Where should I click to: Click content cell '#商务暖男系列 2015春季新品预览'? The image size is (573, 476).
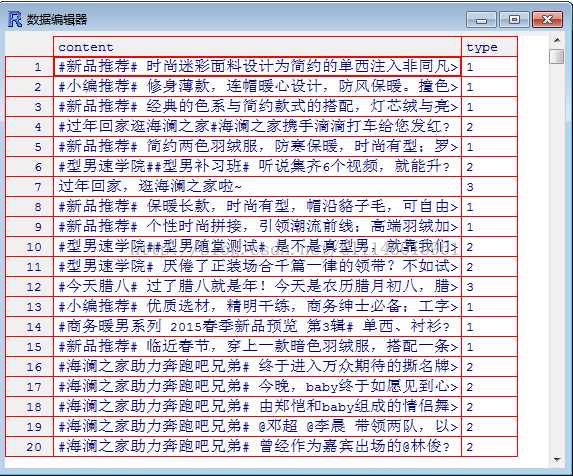(257, 327)
